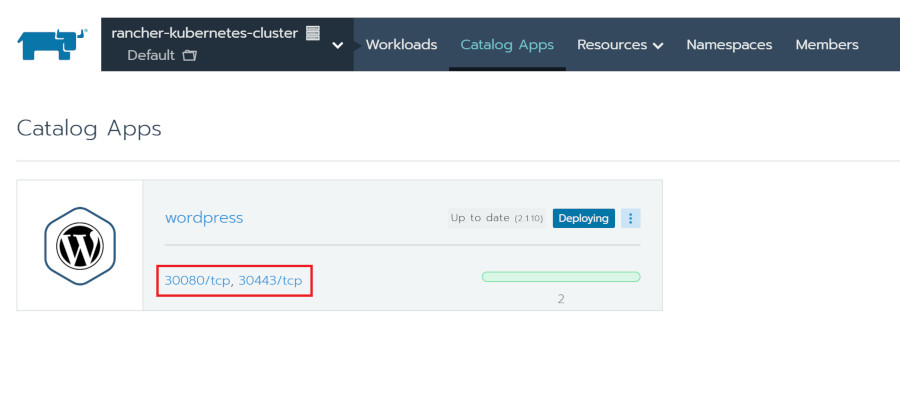Click the Deploying status badge
The image size is (900, 416).
(x=583, y=218)
